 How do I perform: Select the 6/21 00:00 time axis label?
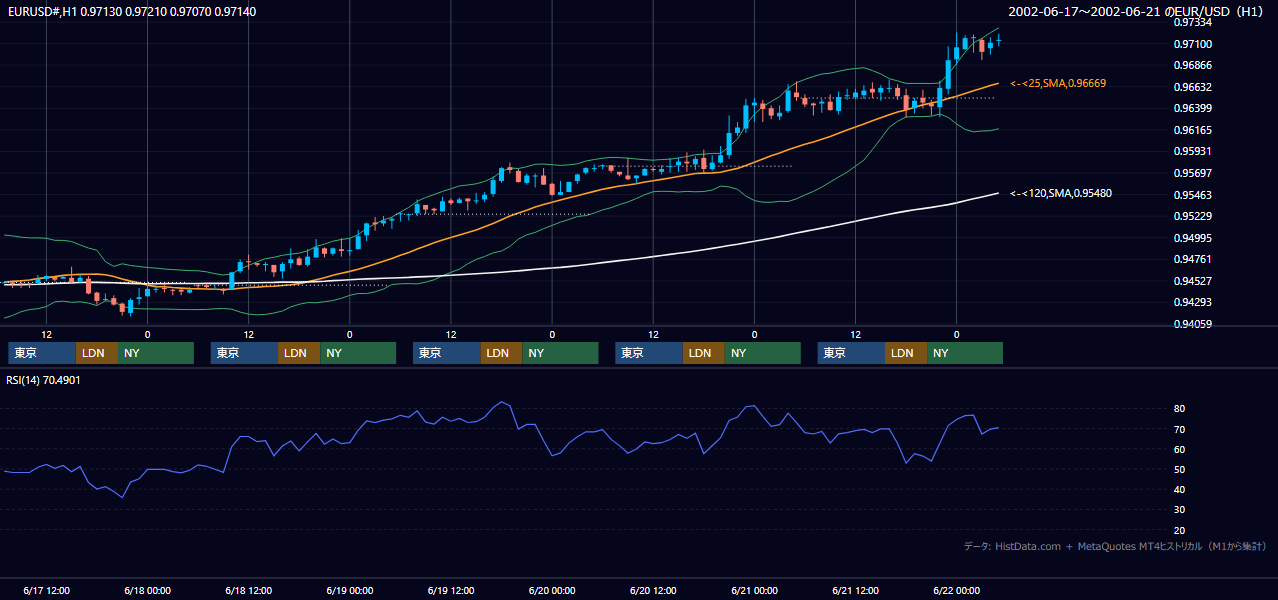pyautogui.click(x=754, y=590)
